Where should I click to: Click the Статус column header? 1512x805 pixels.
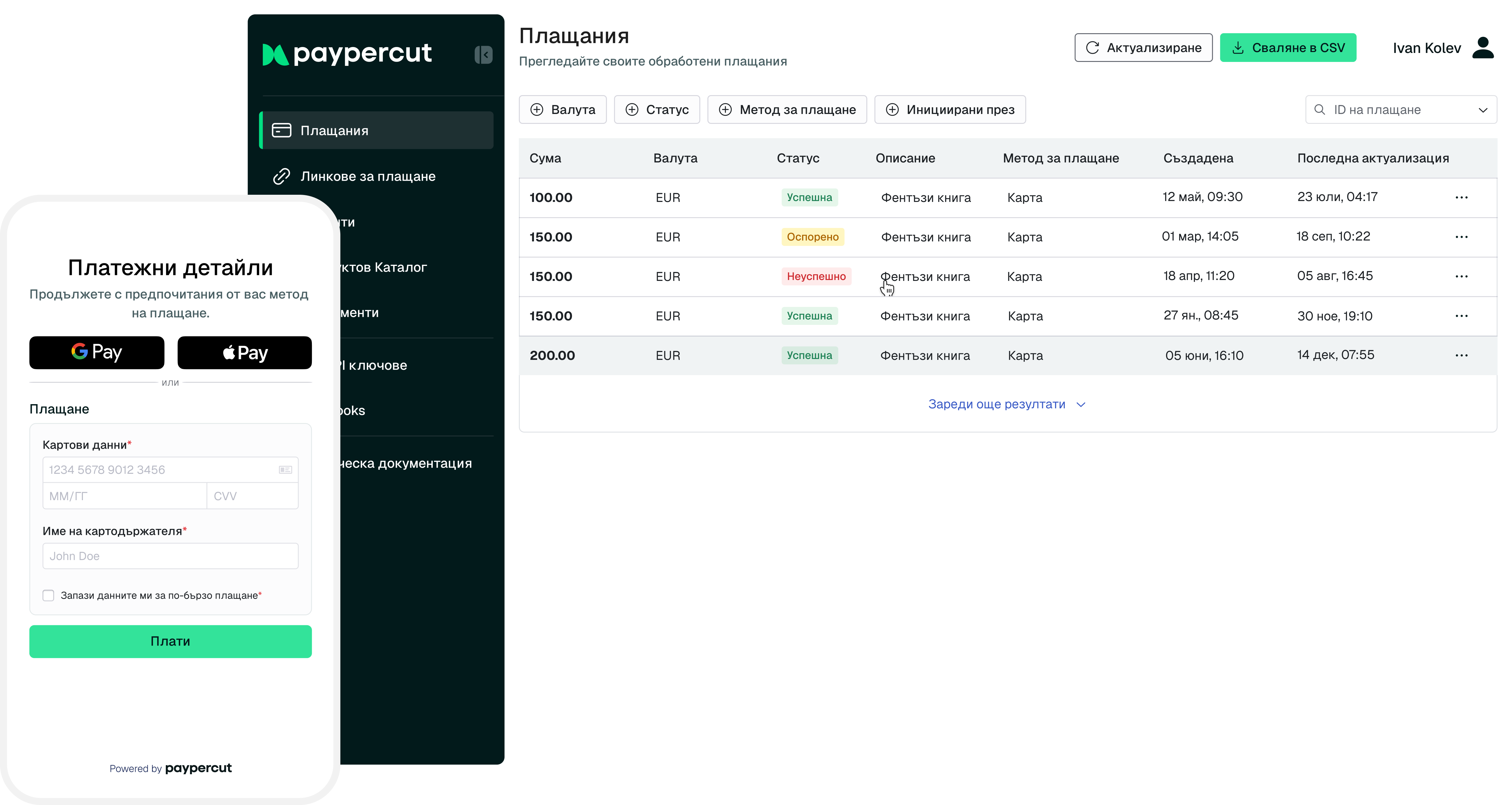798,158
